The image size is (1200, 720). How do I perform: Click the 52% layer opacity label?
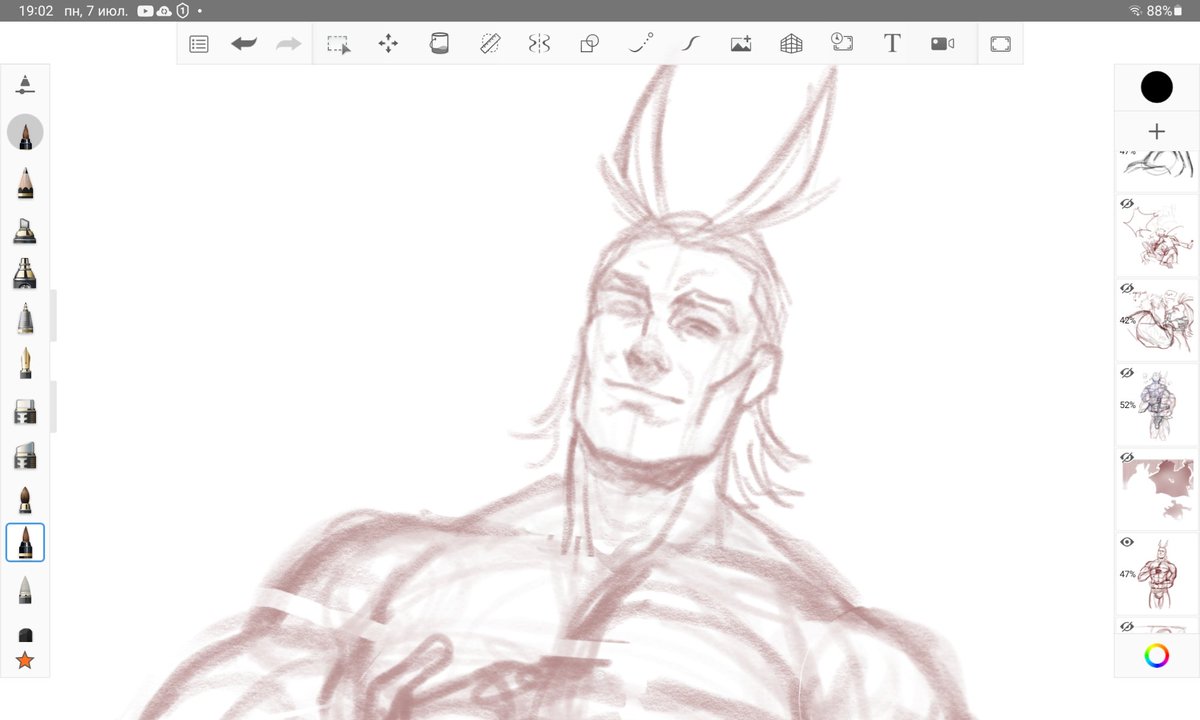click(1128, 405)
